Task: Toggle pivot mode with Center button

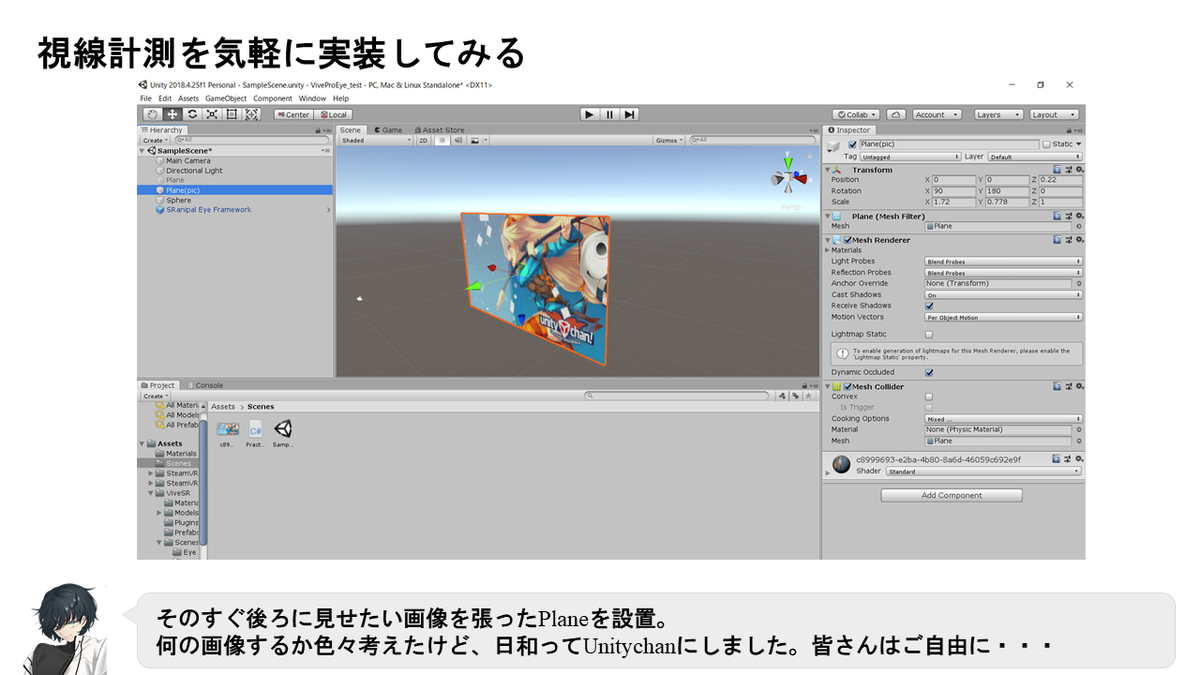Action: coord(293,114)
